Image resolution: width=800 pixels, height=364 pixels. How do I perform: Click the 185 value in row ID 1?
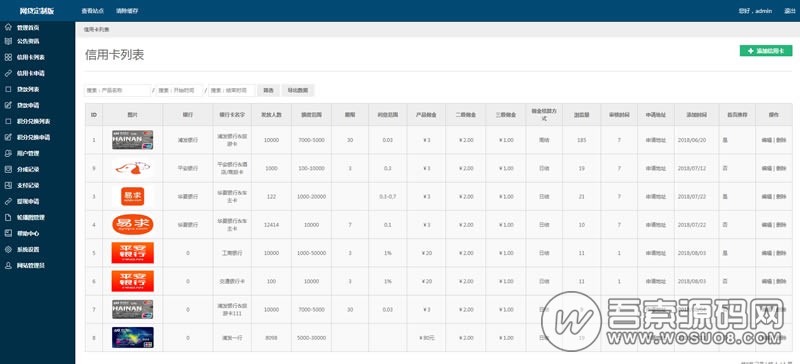point(582,140)
